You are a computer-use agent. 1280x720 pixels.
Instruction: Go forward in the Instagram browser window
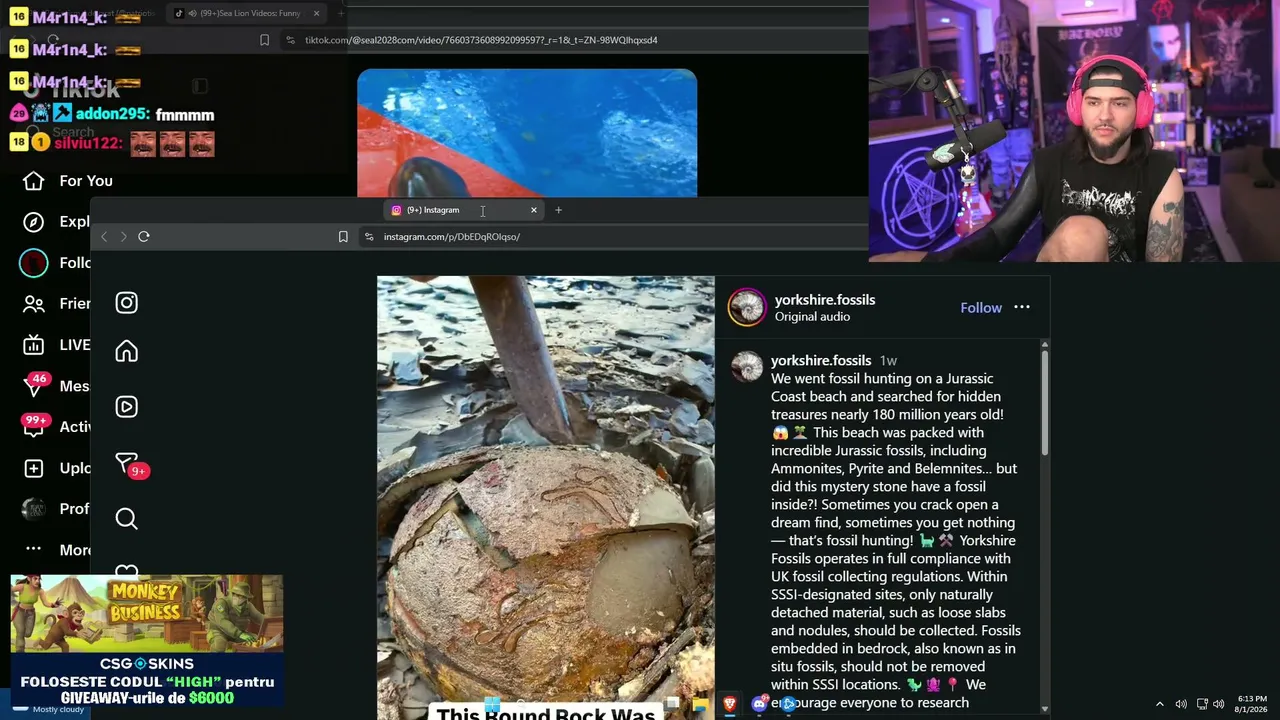tap(123, 237)
